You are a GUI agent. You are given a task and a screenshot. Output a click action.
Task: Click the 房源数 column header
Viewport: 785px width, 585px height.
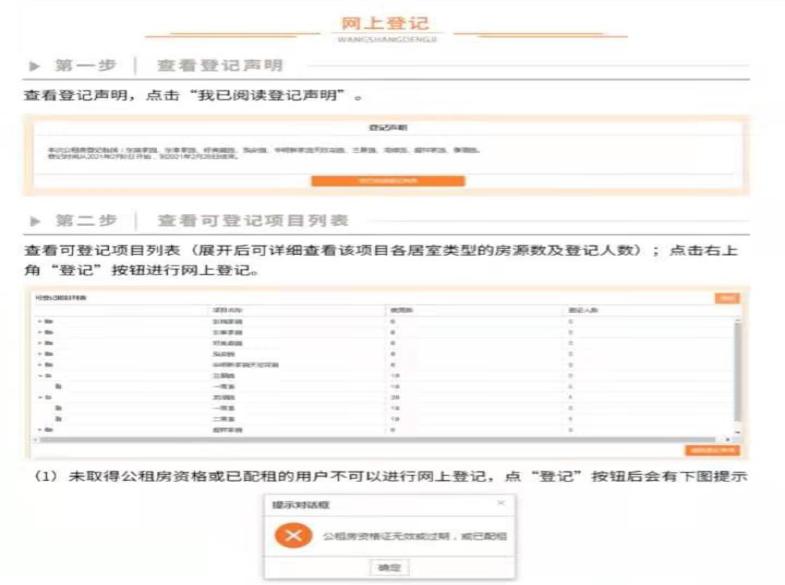pos(401,310)
